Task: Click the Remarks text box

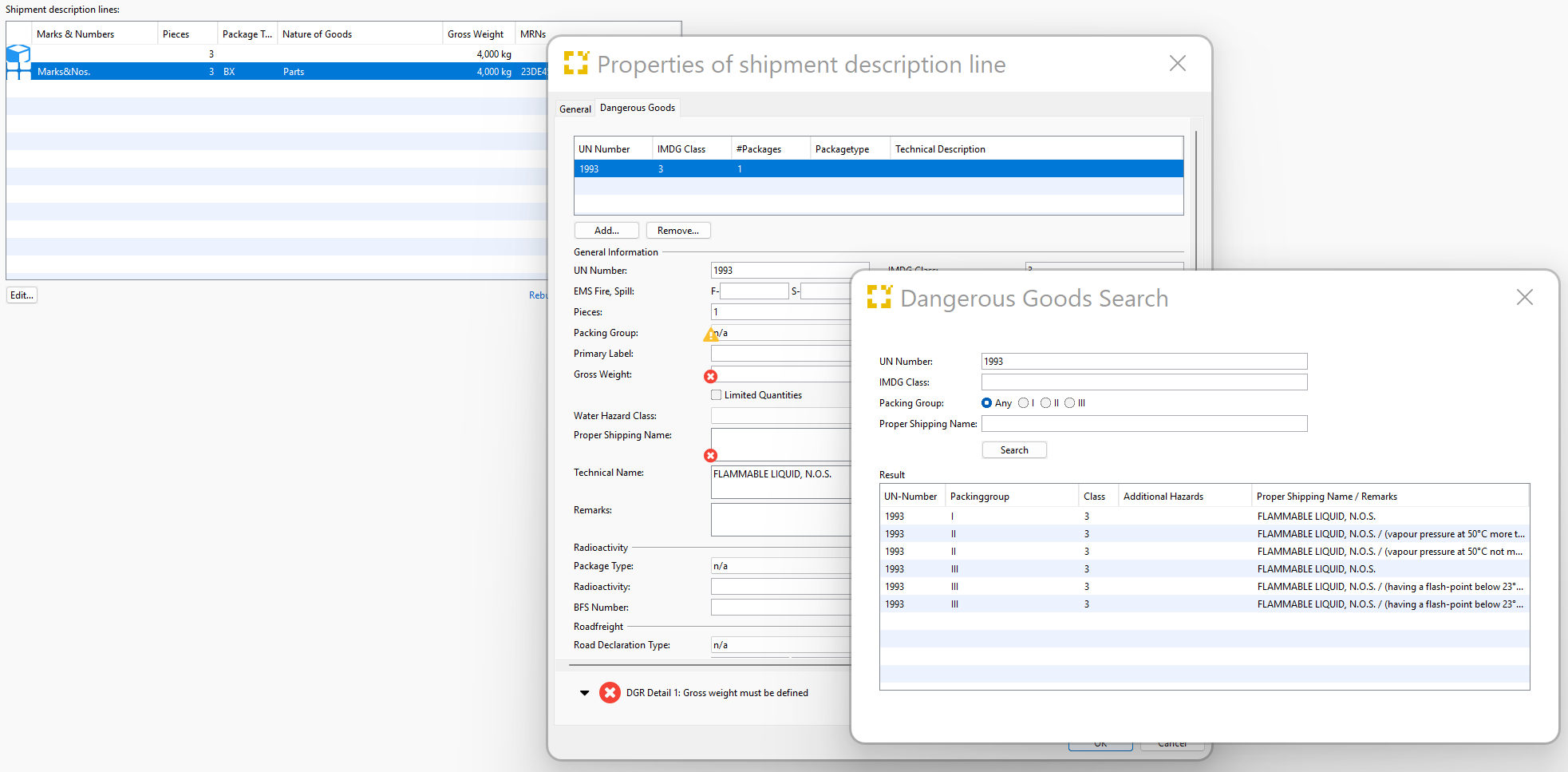Action: (780, 520)
